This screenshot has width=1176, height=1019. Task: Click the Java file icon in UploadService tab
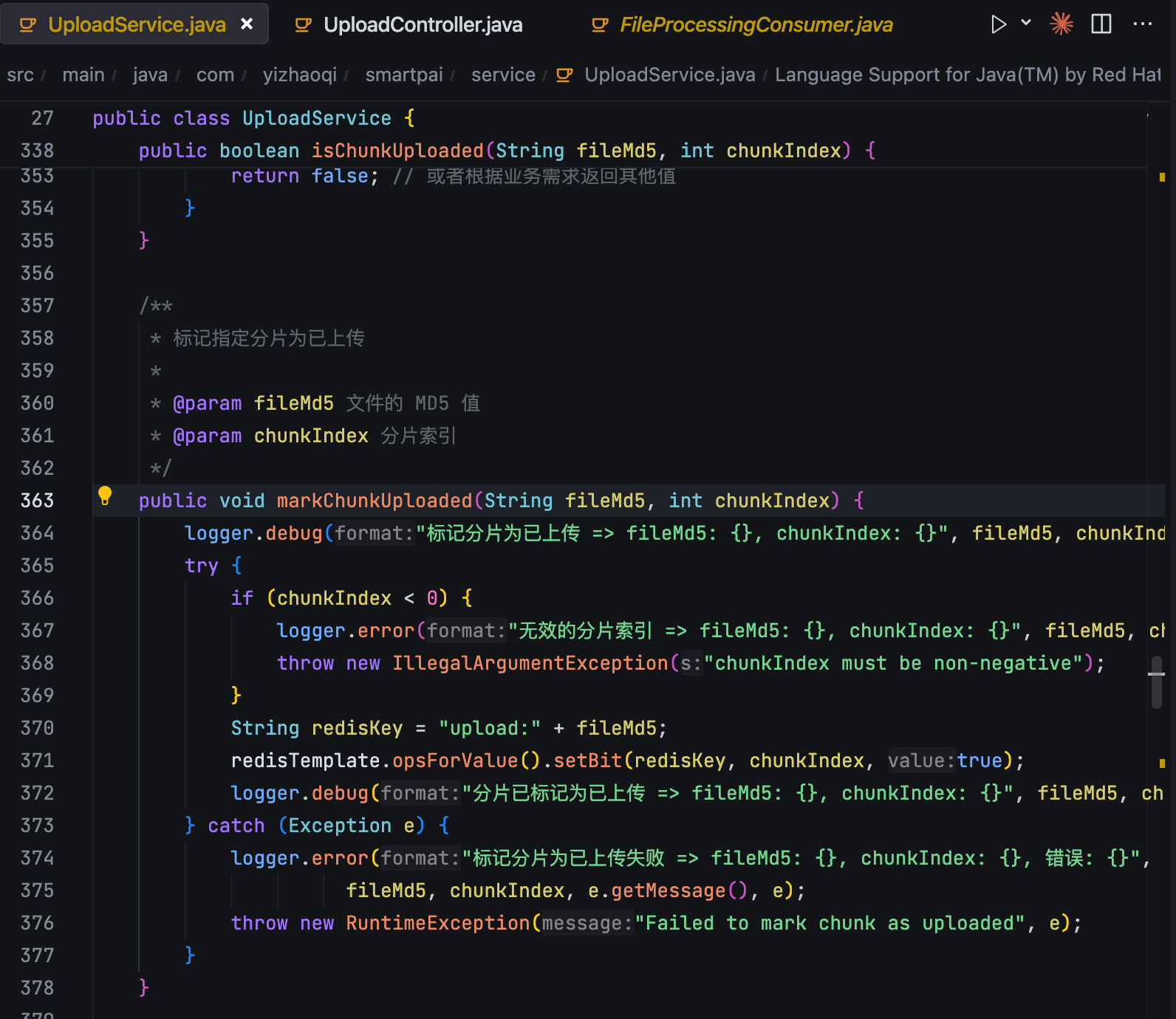28,25
